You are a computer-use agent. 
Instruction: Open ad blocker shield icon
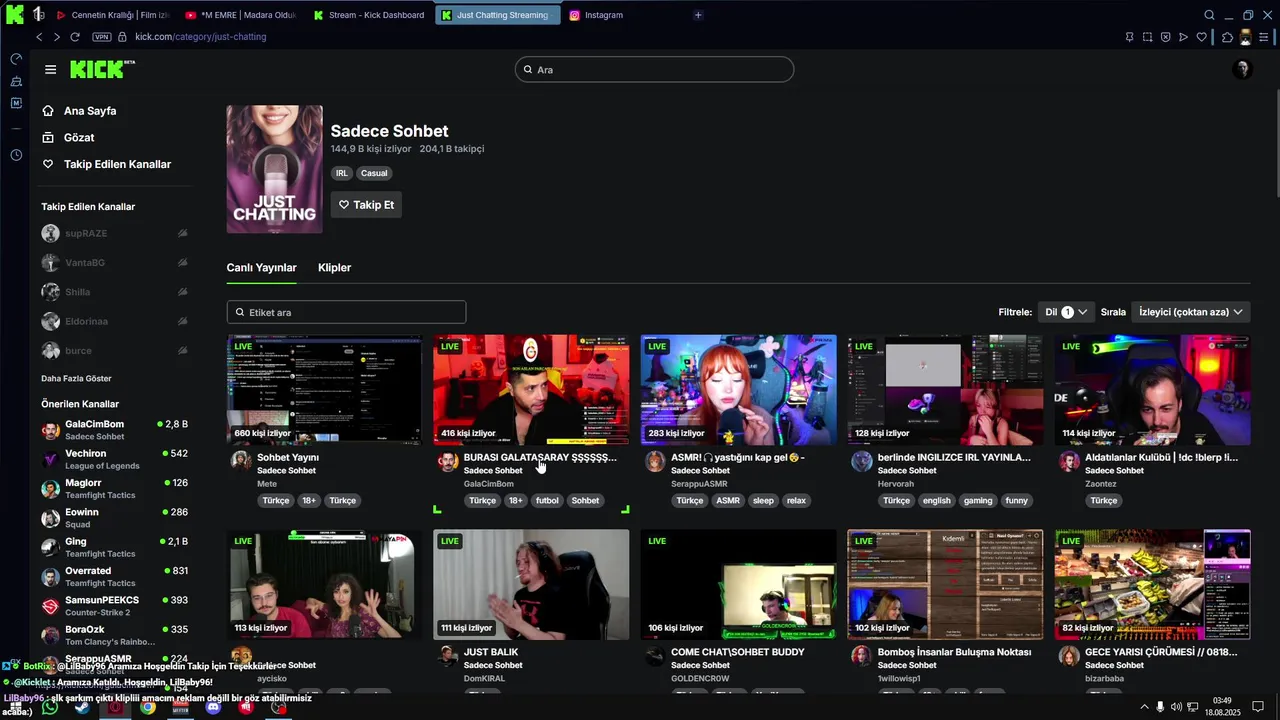(x=1165, y=37)
